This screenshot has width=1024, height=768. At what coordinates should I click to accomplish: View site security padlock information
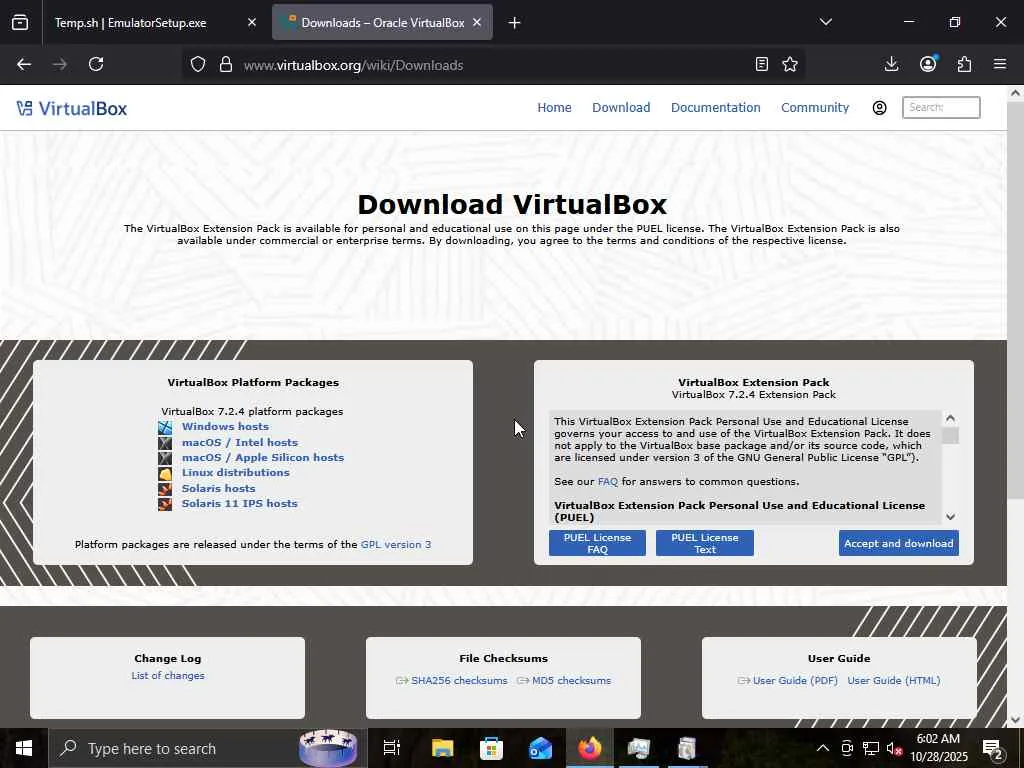[x=226, y=65]
